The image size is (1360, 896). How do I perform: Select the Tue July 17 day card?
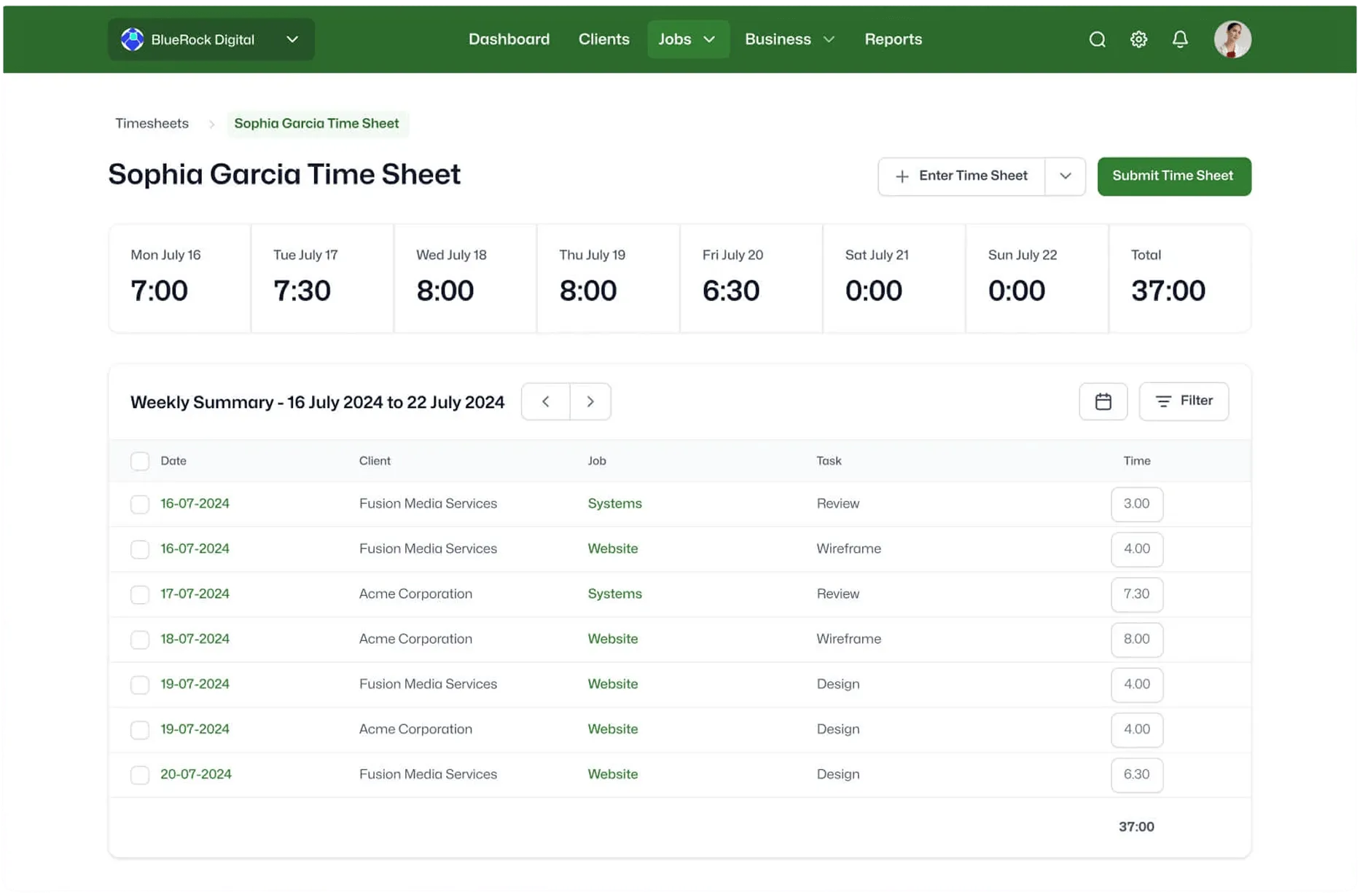(322, 279)
